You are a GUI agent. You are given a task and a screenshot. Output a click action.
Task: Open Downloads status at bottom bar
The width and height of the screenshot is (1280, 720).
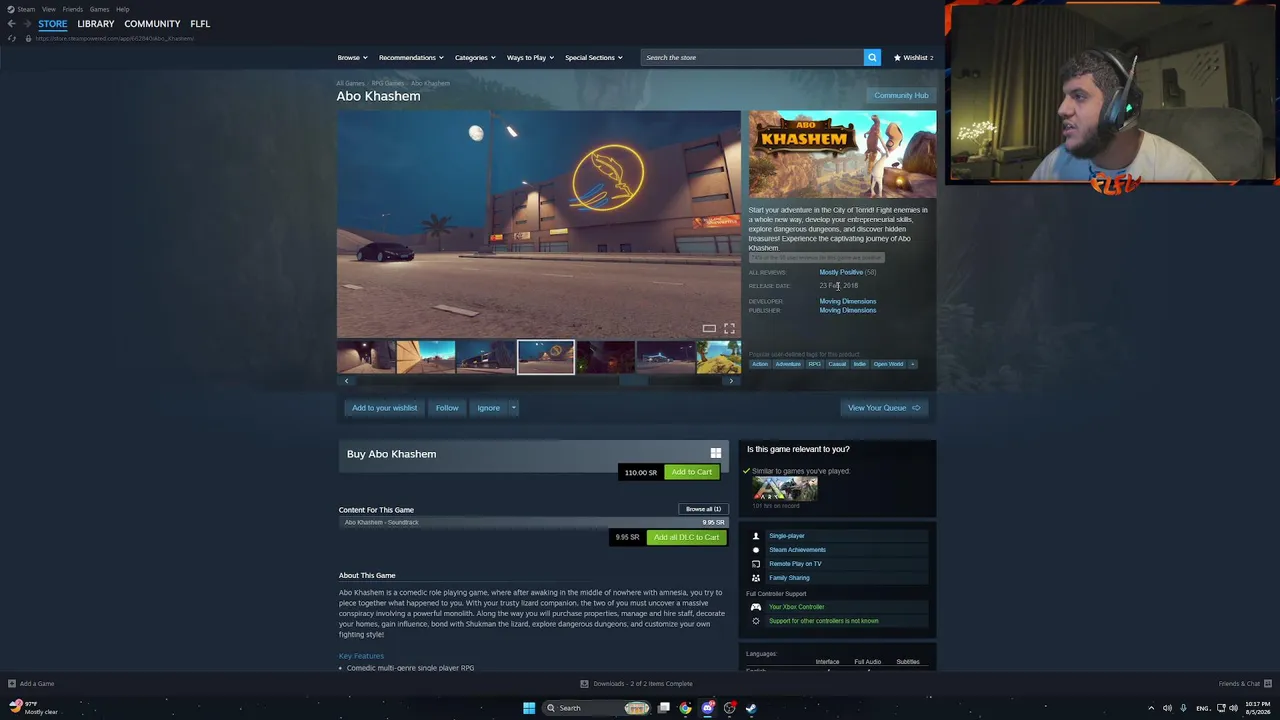[x=637, y=684]
